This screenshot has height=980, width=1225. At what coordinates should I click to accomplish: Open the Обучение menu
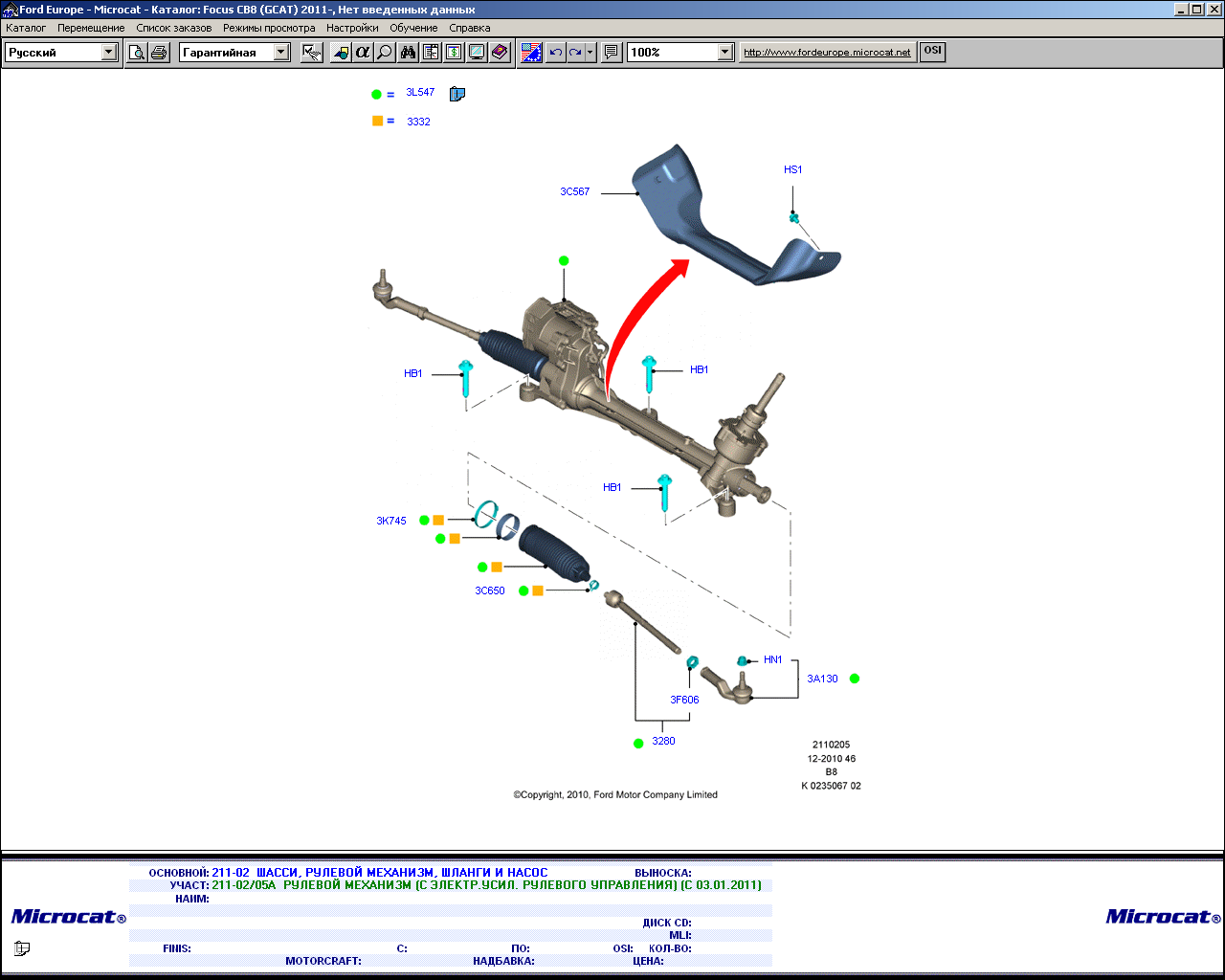tap(413, 28)
